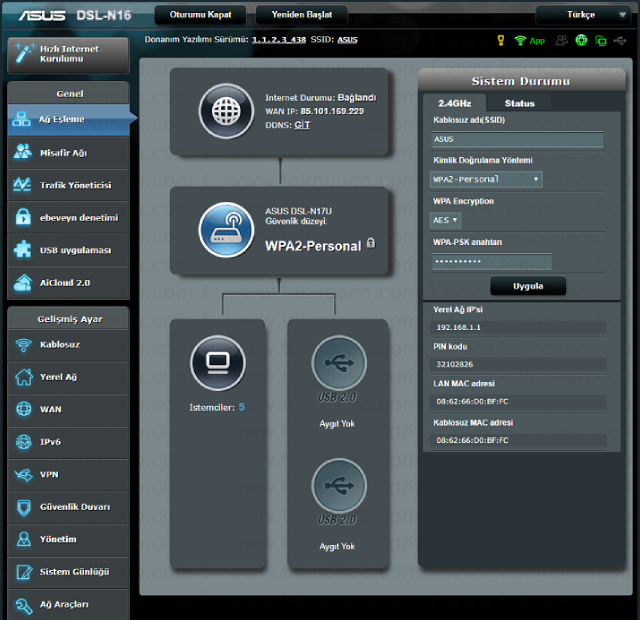Open USB uygulaması puzzle icon
This screenshot has height=620, width=640.
point(22,249)
